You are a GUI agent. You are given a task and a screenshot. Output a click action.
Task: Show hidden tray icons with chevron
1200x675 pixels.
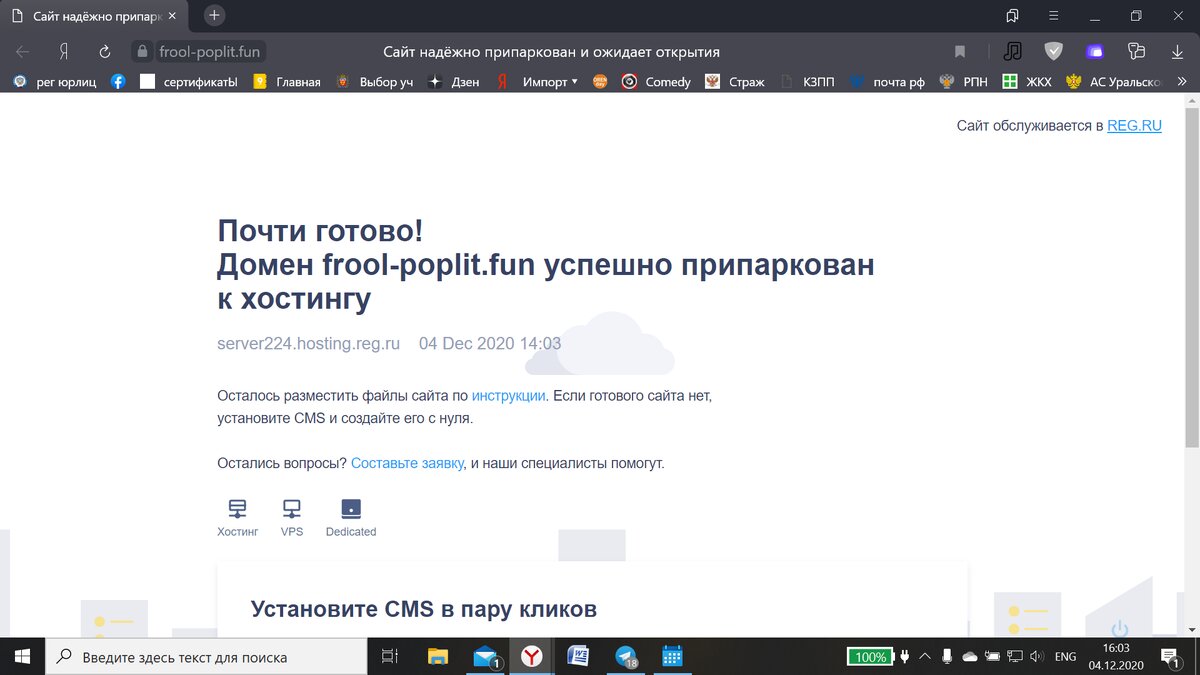coord(924,656)
